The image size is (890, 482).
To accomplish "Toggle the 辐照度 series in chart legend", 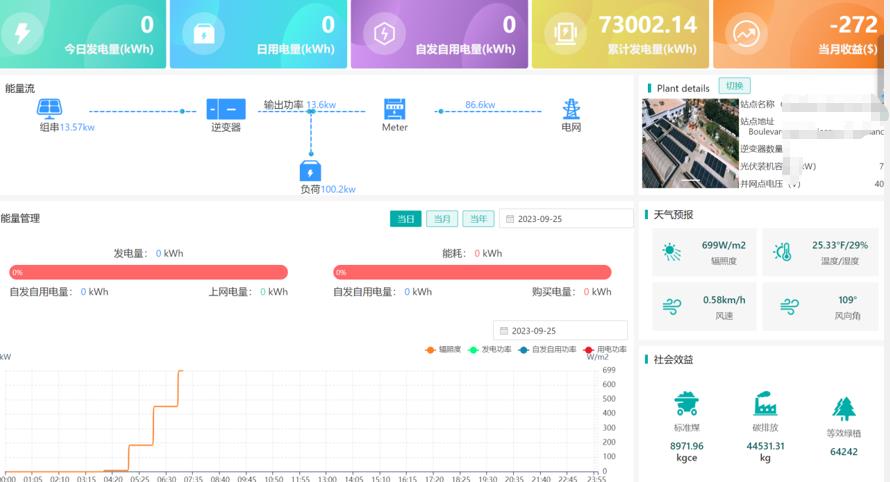I will click(443, 350).
